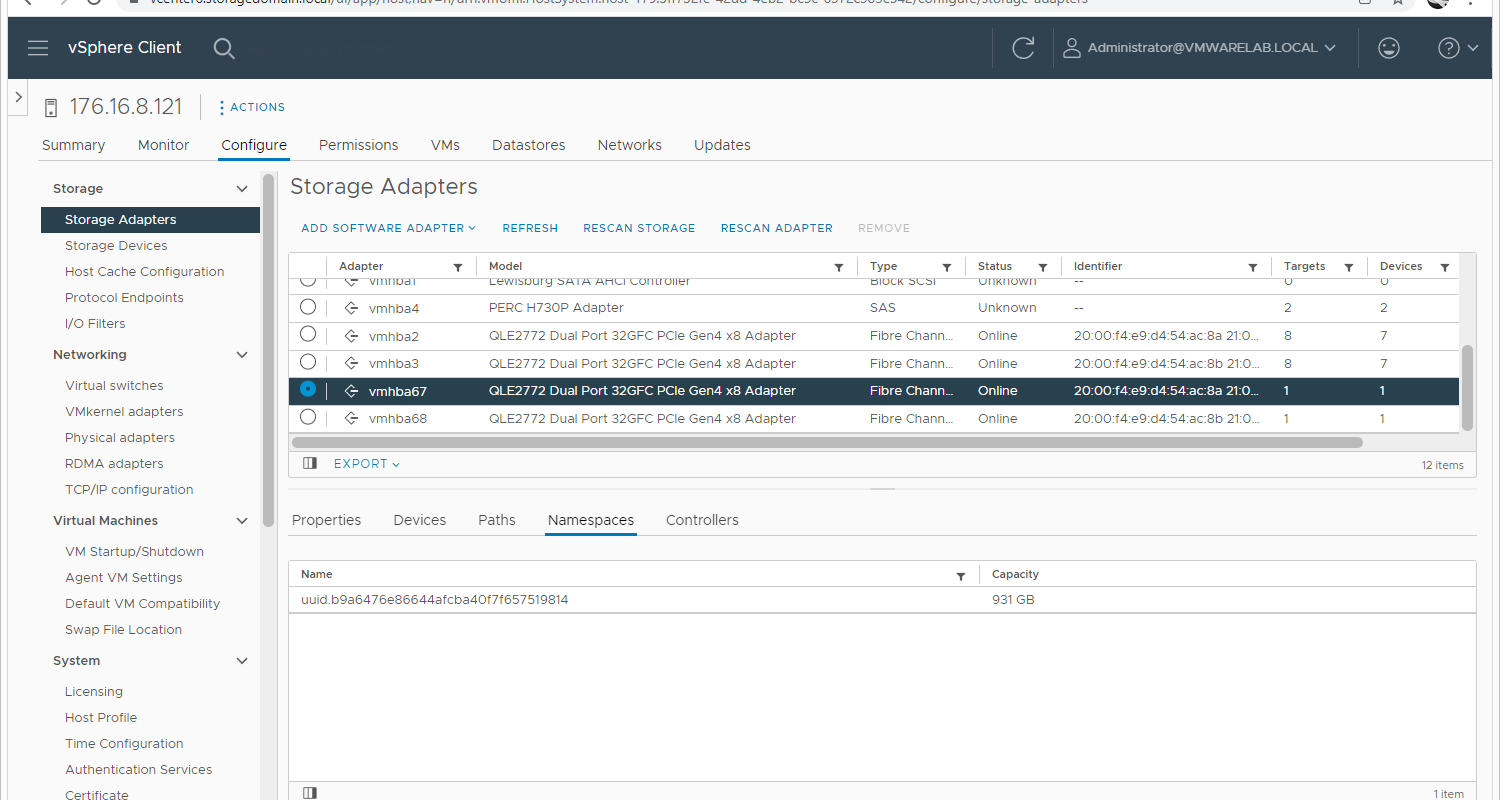Switch to the adapter Paths tab
The image size is (1500, 800).
pos(497,520)
